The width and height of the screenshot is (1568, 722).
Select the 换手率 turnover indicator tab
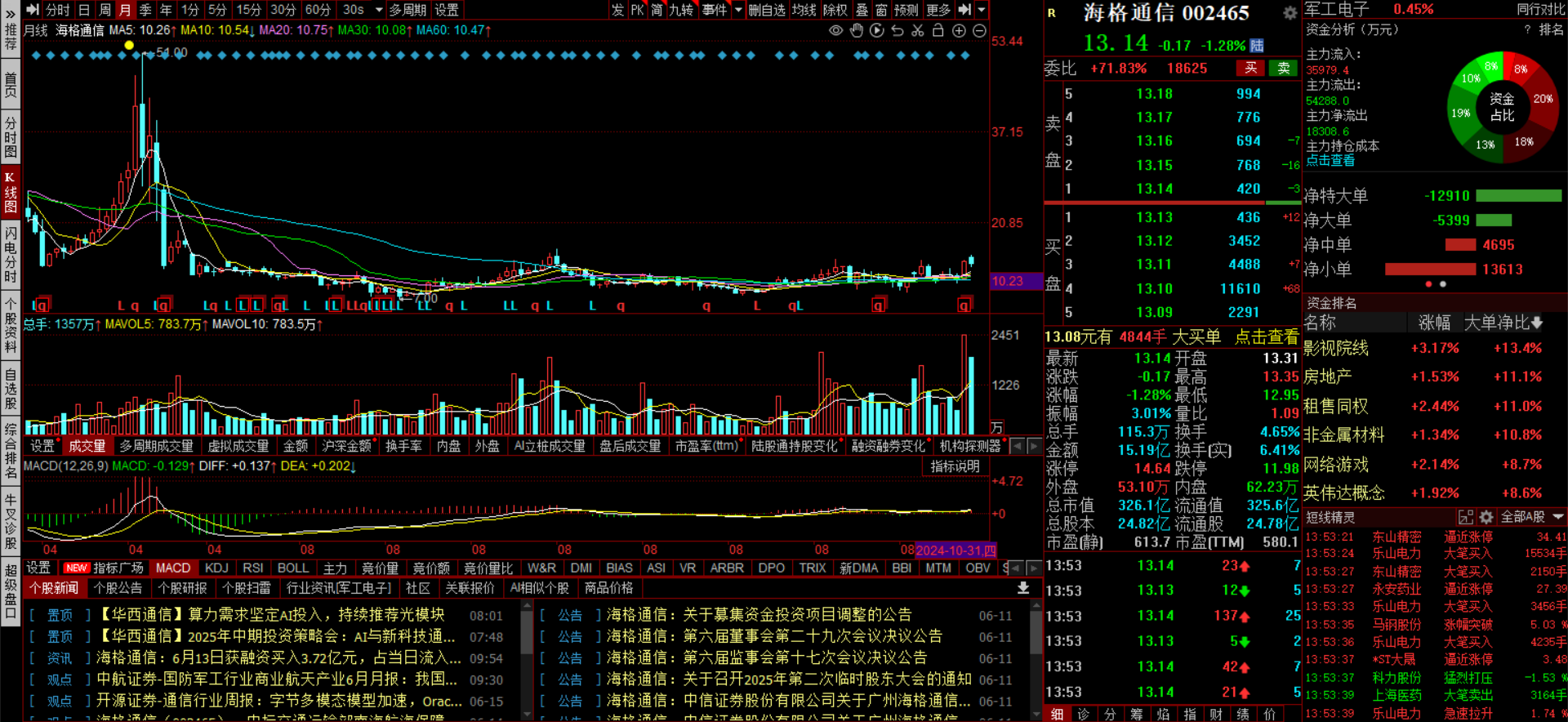404,446
